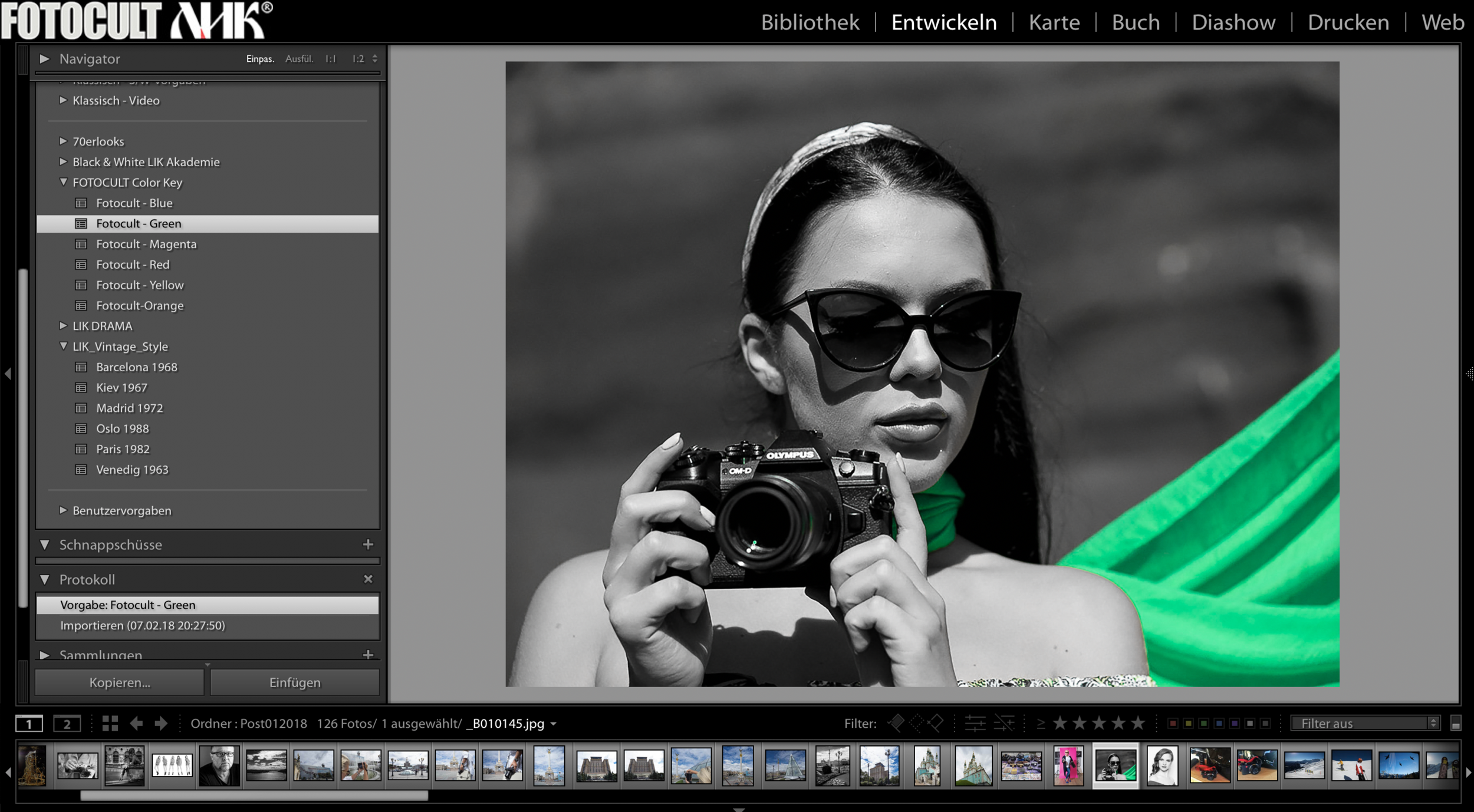1474x812 pixels.
Task: Enable the gray color label filter
Action: click(x=1265, y=724)
